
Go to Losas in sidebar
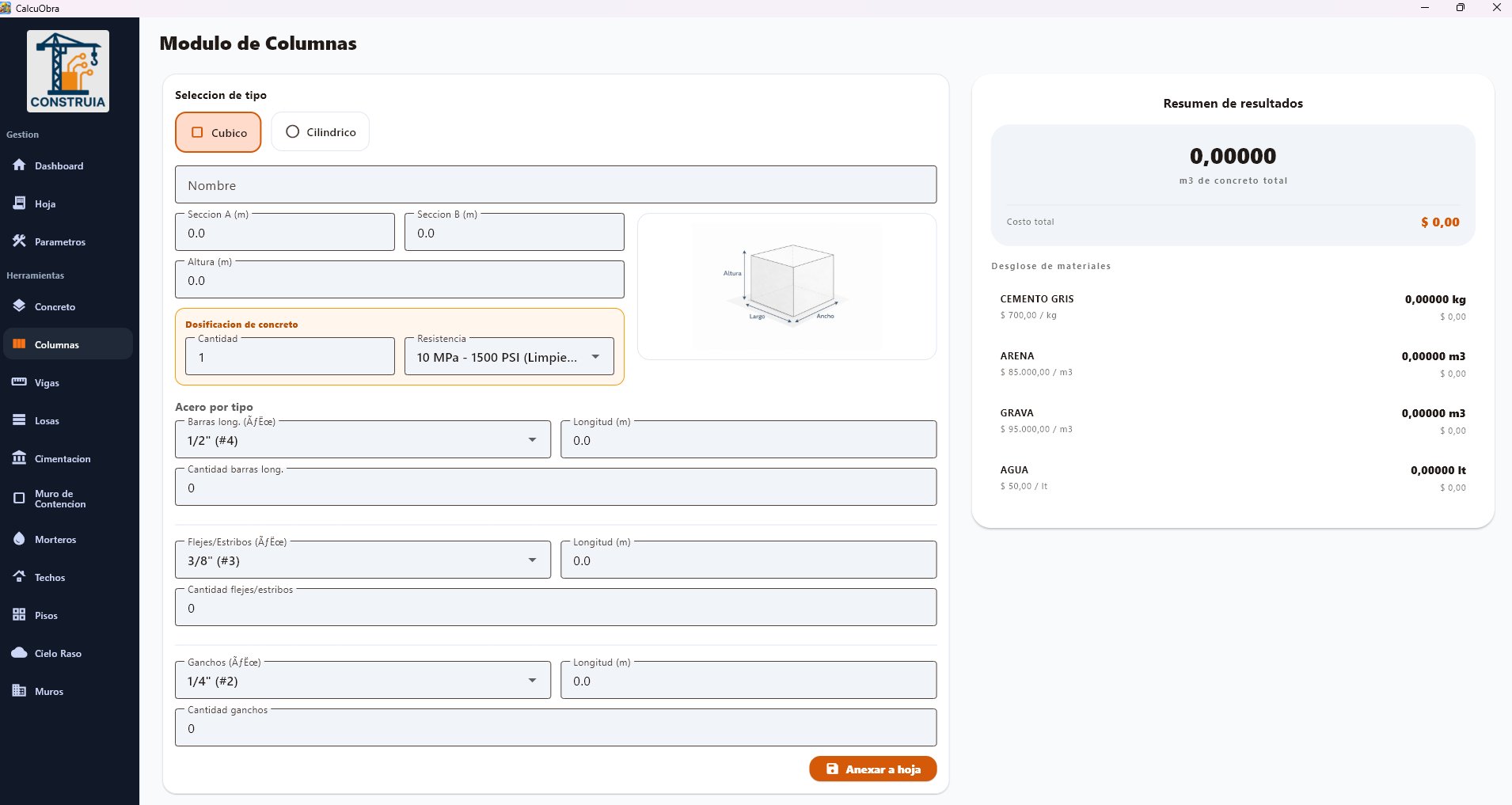pos(47,420)
